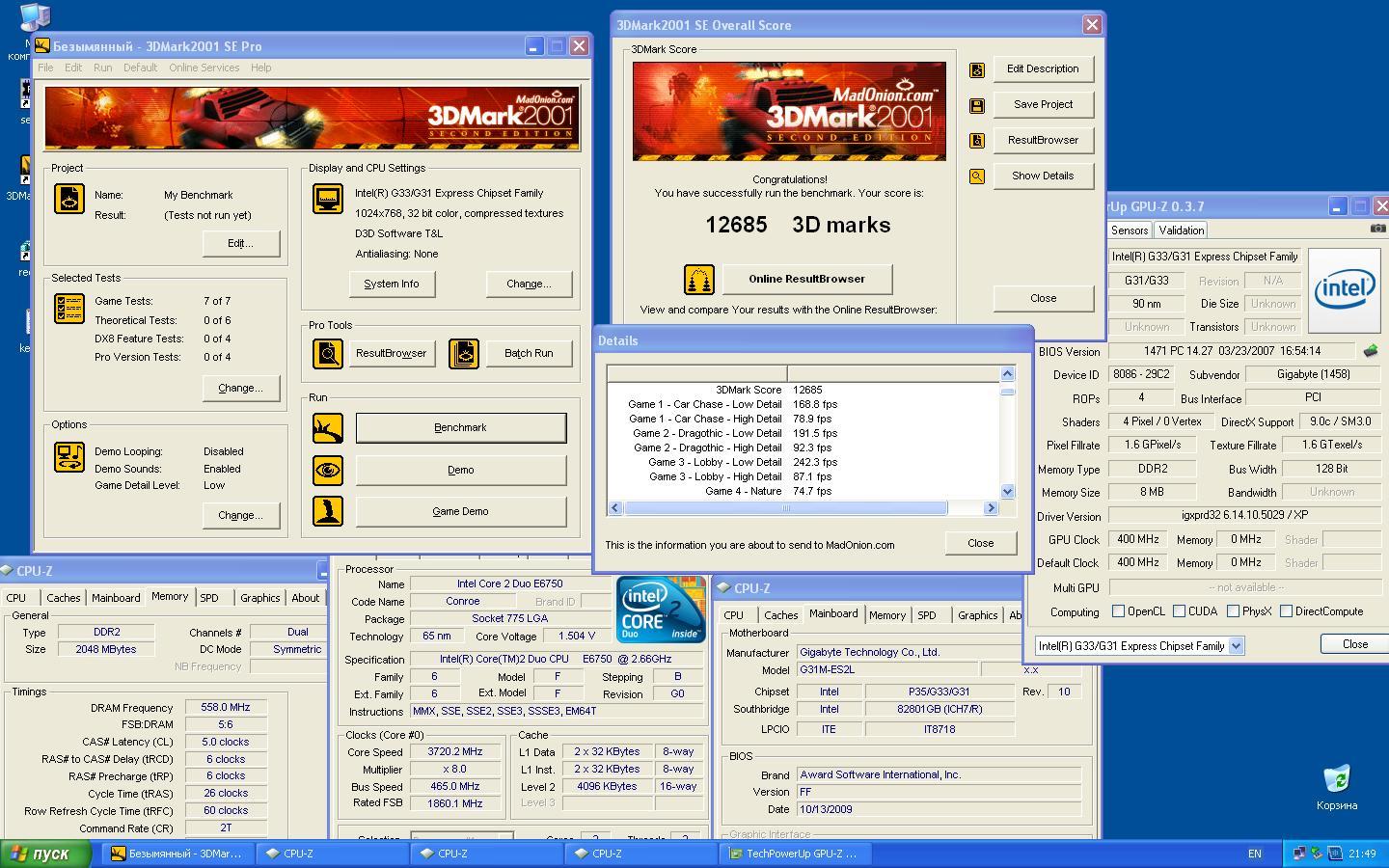Open Caches tab in CPU-Z Mainboard window

(780, 615)
